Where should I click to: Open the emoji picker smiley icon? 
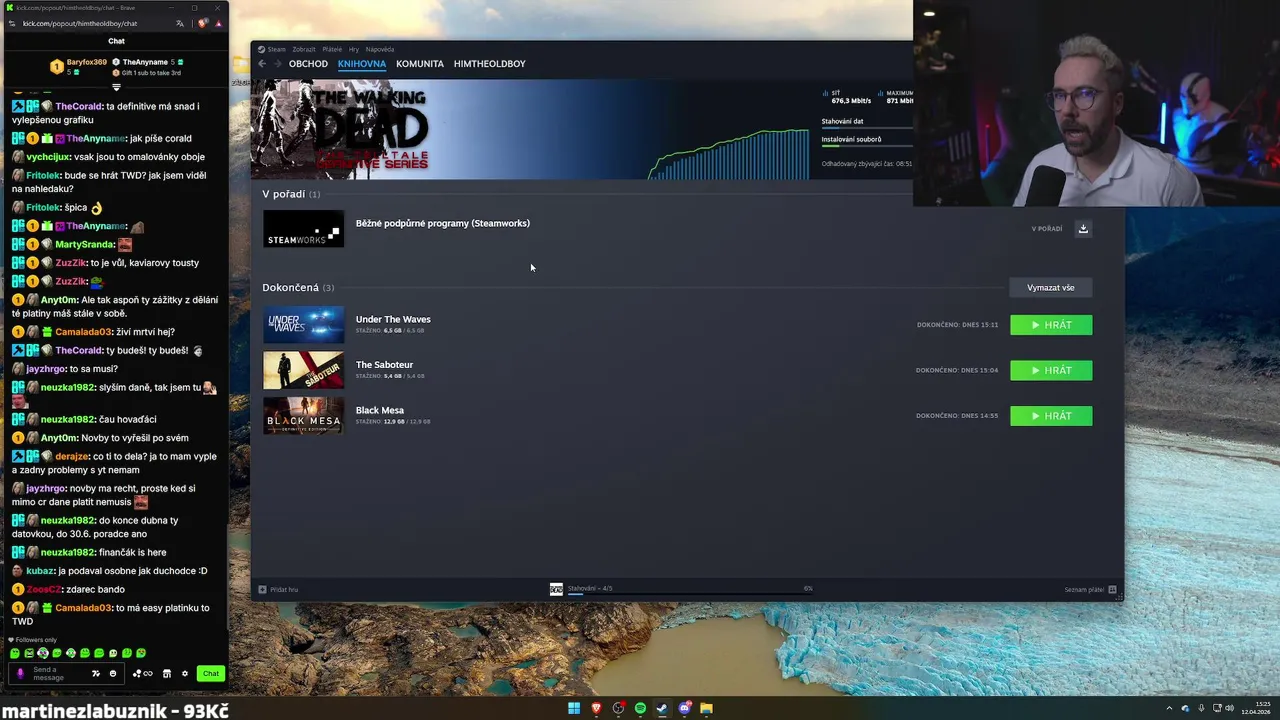[113, 674]
